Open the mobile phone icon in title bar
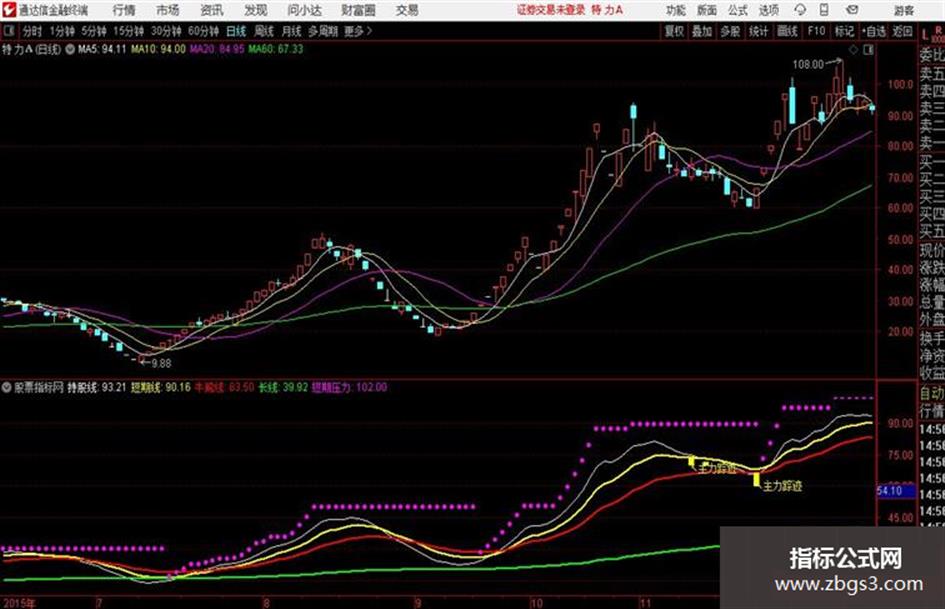The height and width of the screenshot is (609, 945). (824, 10)
